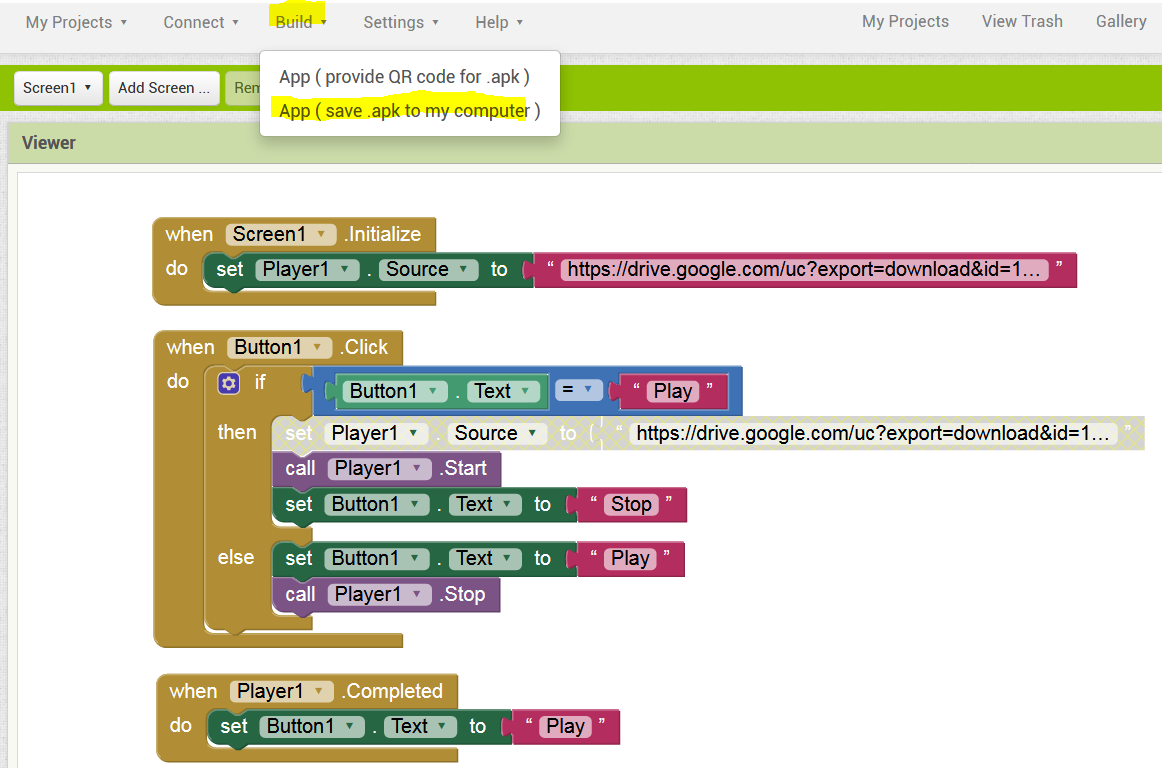
Task: Click the Add Screen button
Action: (x=164, y=88)
